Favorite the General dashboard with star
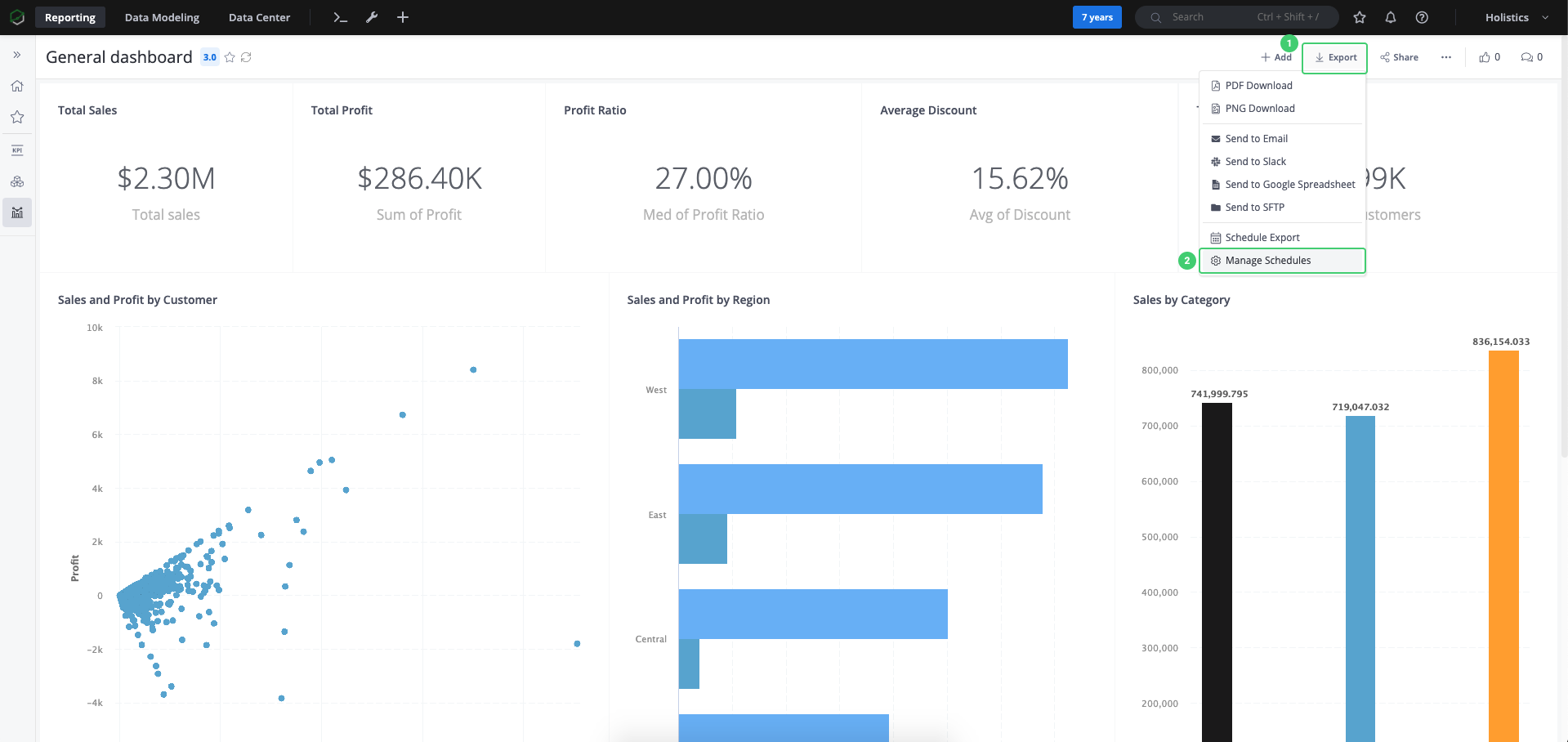 (x=230, y=57)
